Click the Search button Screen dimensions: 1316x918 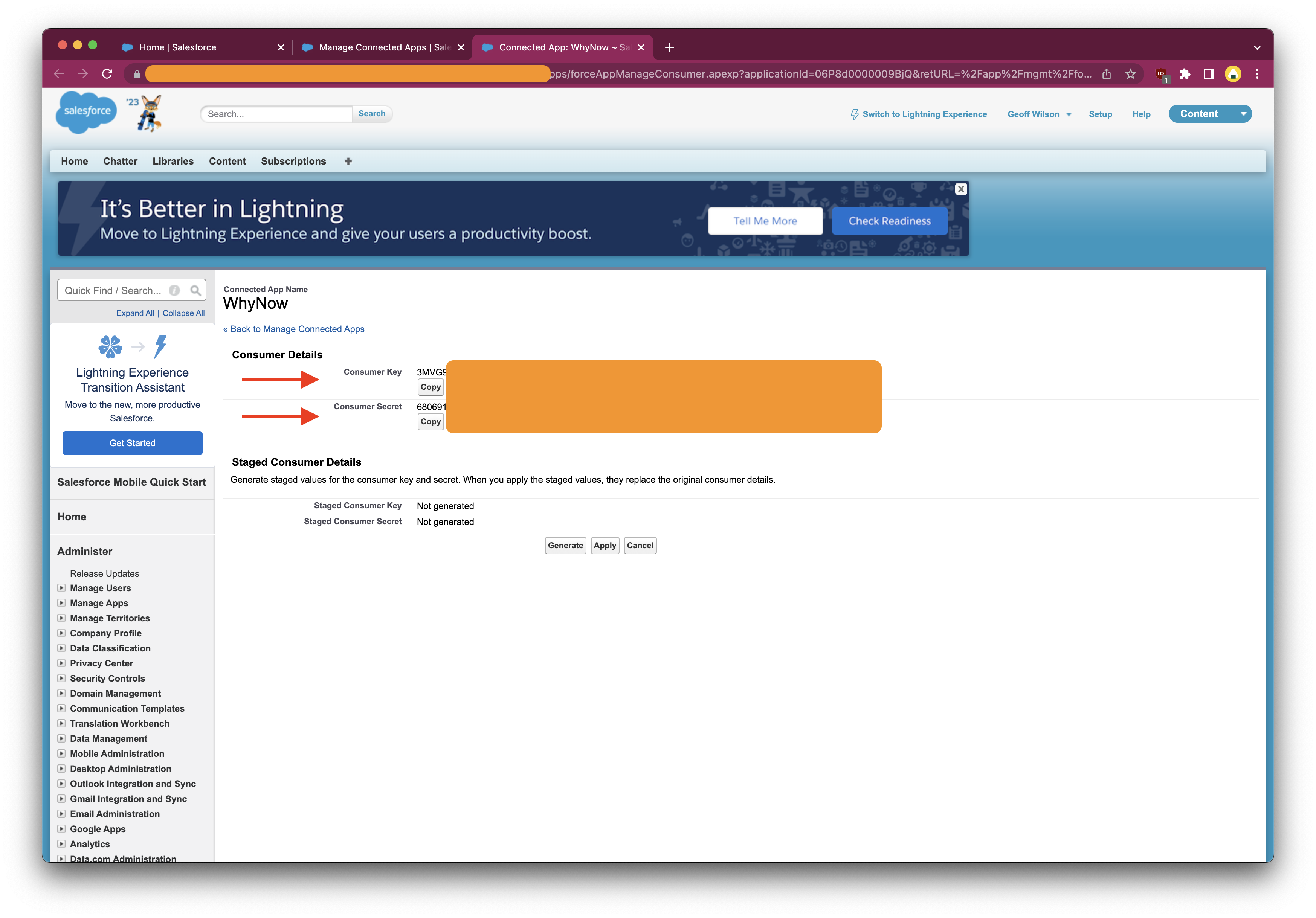coord(372,113)
